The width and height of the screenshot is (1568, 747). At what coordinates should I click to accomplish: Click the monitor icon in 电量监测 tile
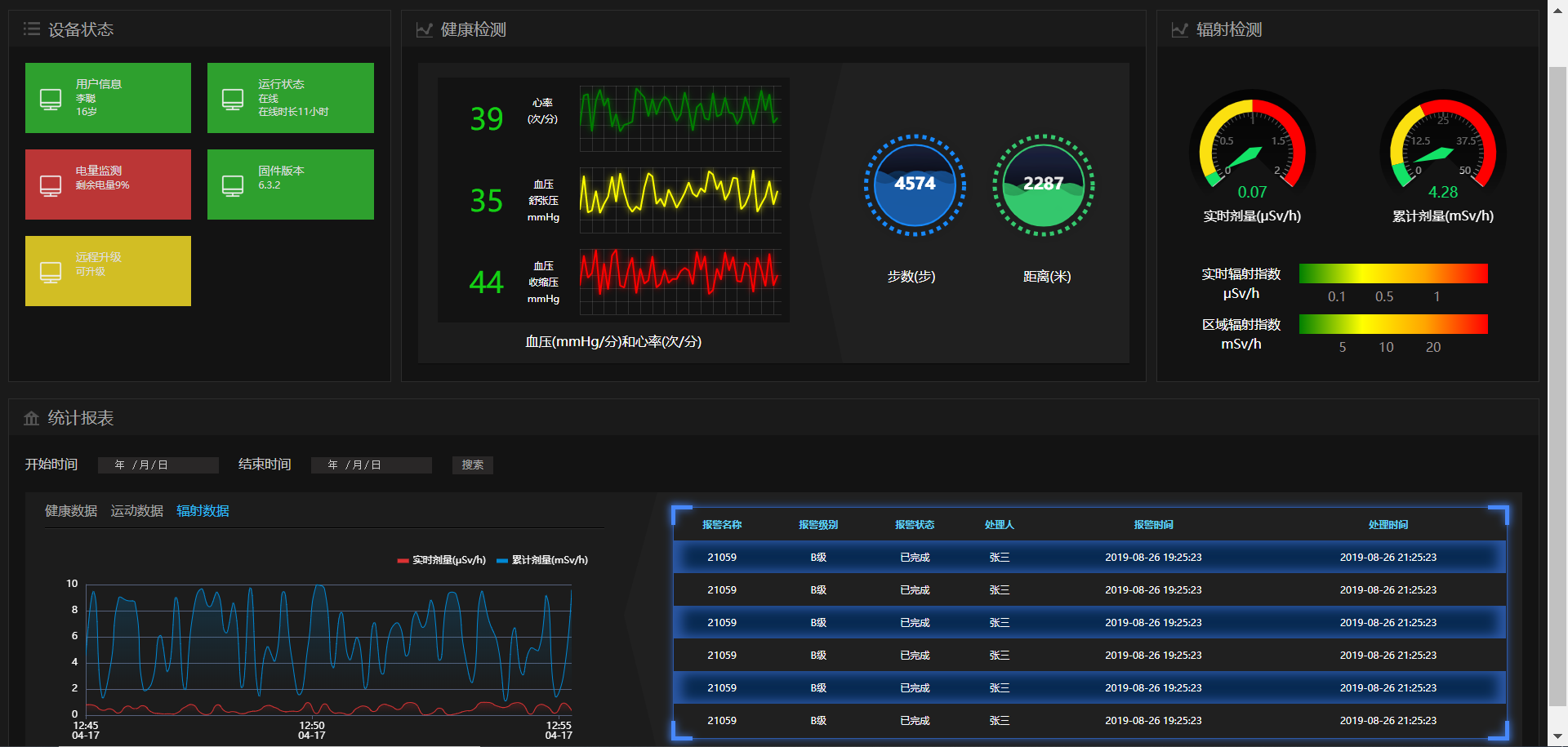click(x=51, y=185)
